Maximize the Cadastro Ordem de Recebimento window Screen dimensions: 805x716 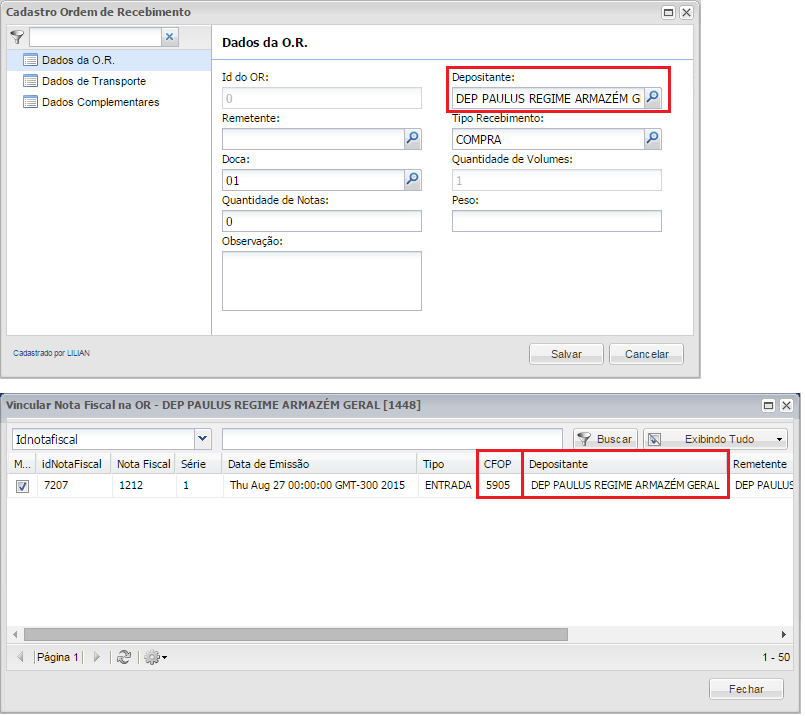click(x=668, y=12)
